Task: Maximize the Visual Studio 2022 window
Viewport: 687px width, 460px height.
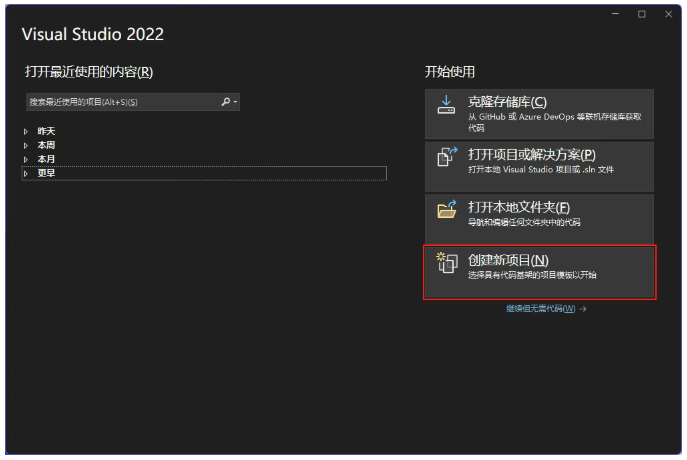Action: pos(642,14)
